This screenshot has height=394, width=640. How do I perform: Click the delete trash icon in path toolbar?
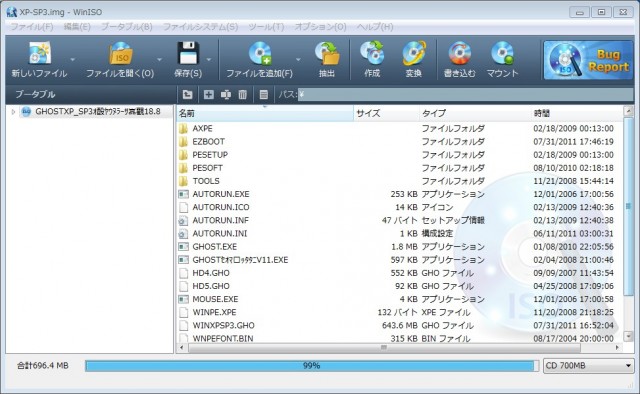[242, 95]
